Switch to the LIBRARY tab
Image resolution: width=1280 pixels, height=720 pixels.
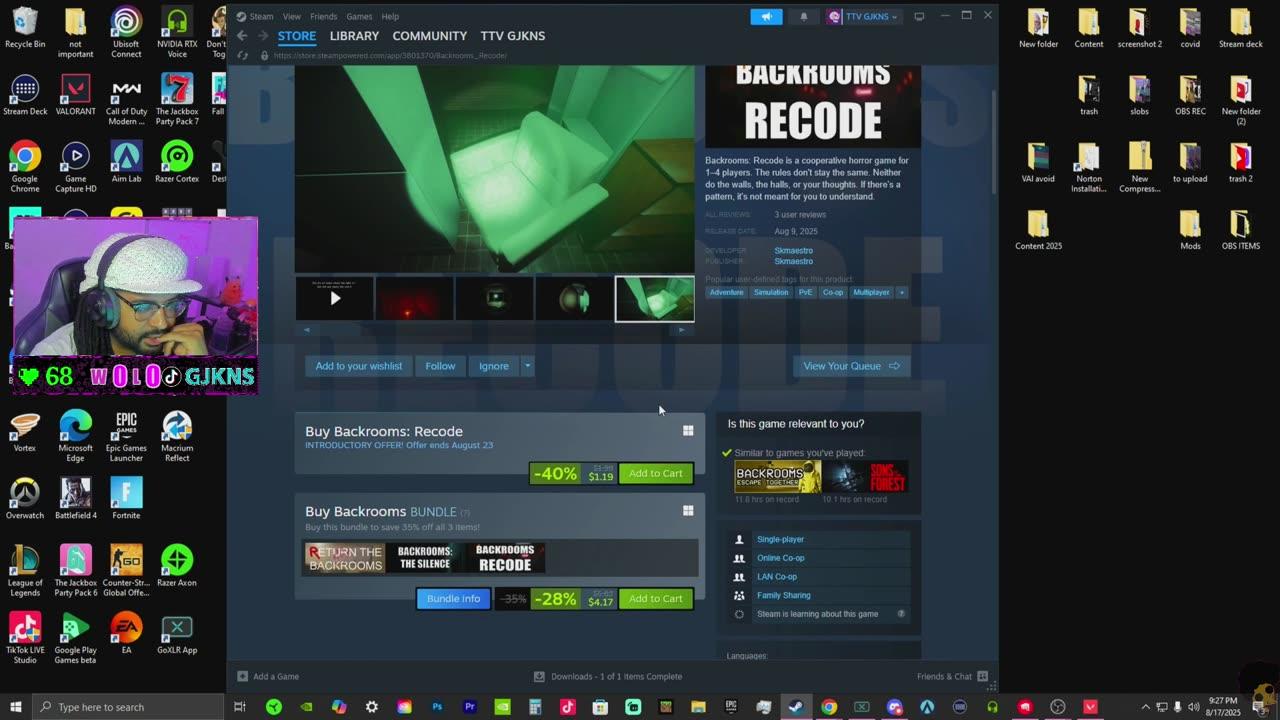pos(354,36)
